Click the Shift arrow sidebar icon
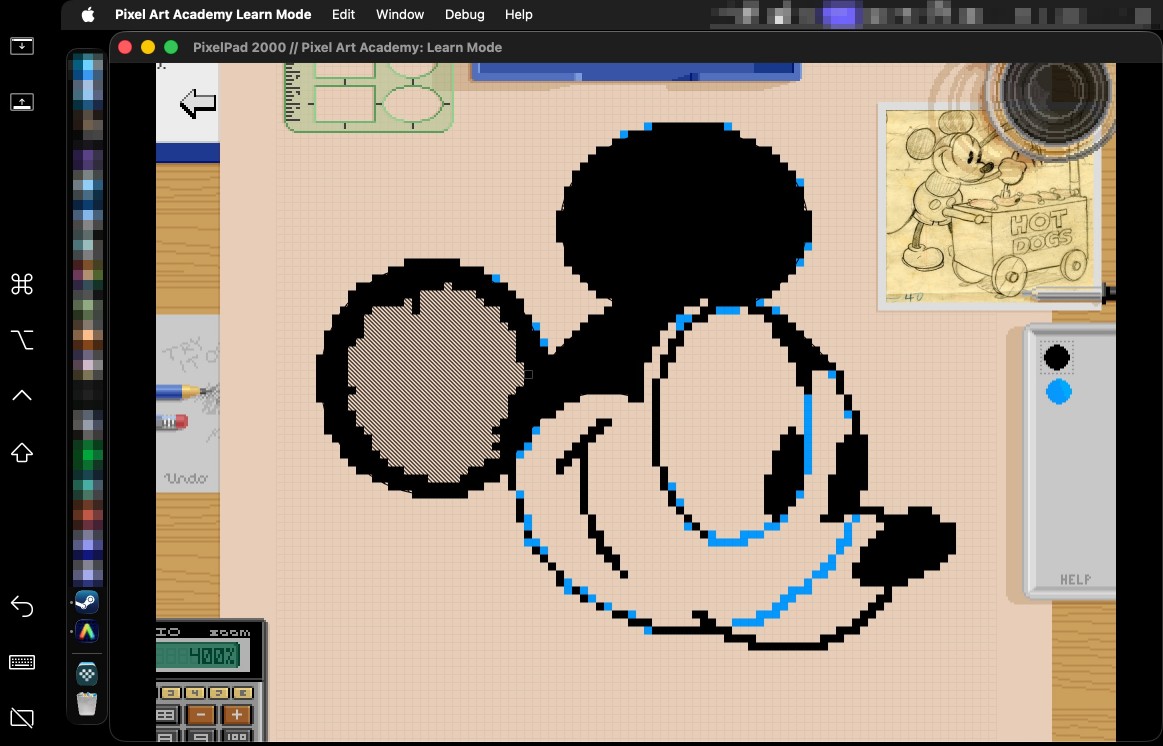This screenshot has height=746, width=1163. click(x=22, y=452)
